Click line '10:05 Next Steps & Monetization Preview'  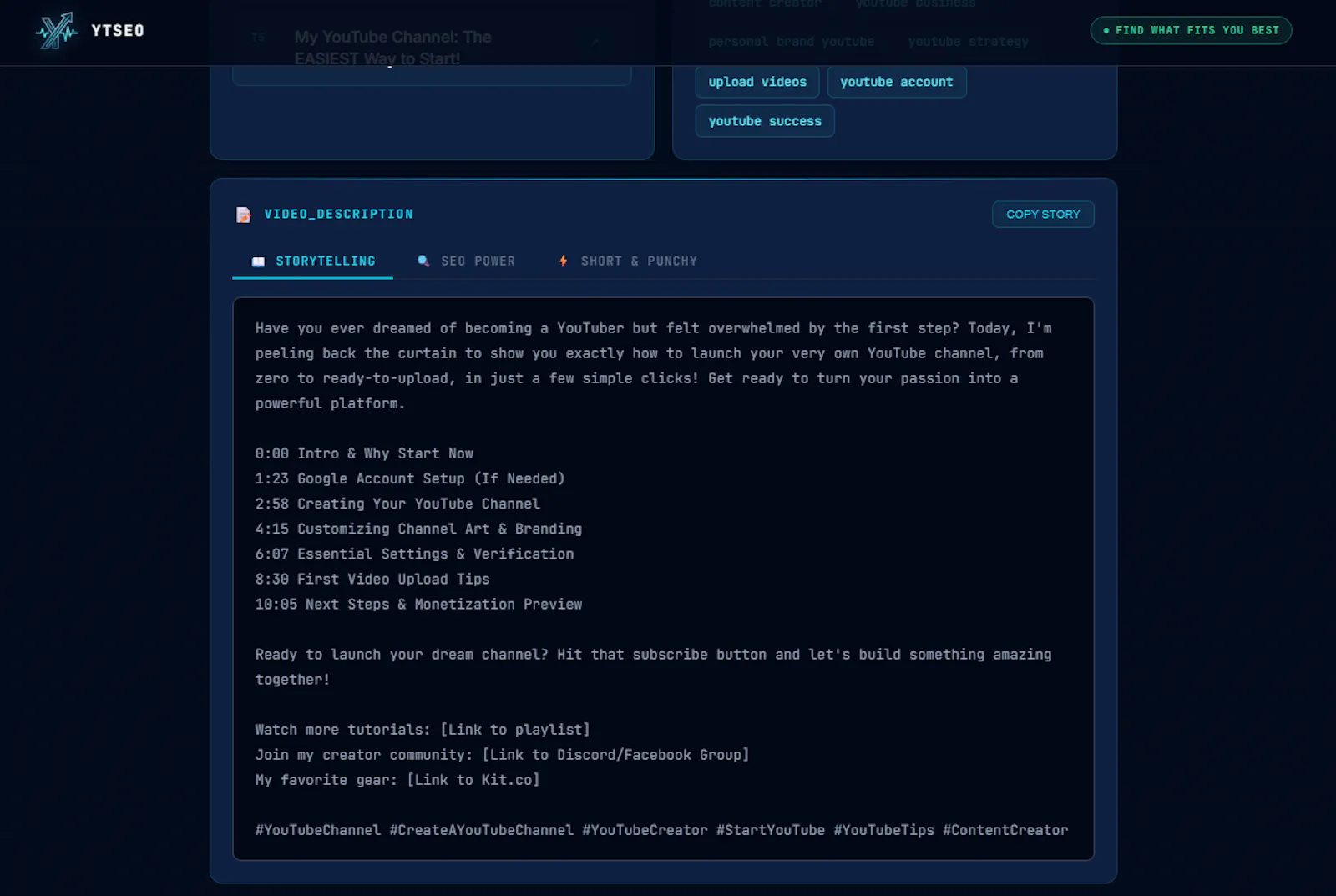pos(418,604)
